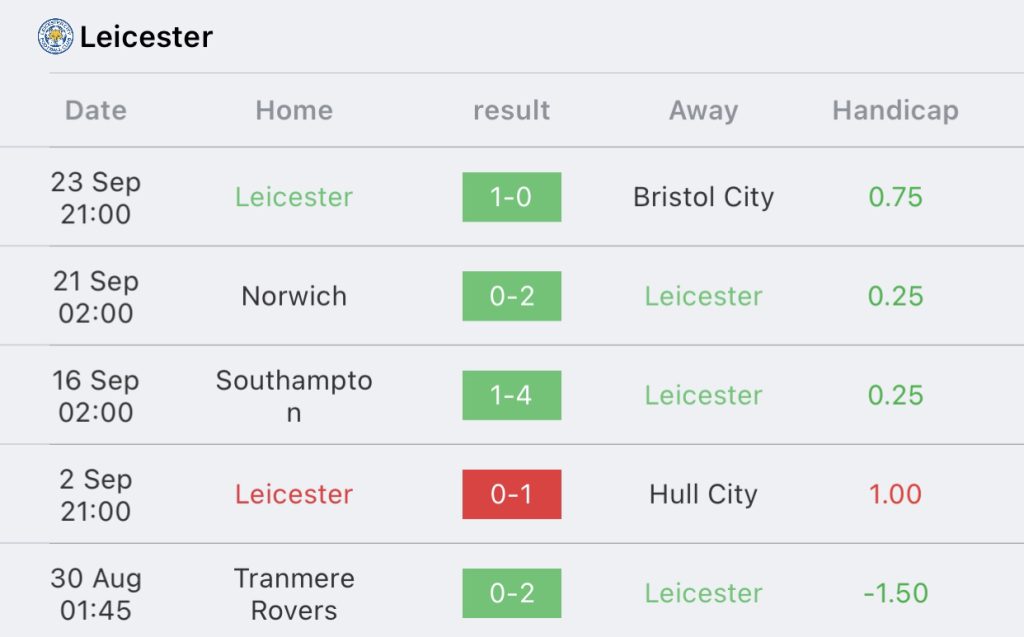This screenshot has height=637, width=1024.
Task: Select the Date column header
Action: click(96, 110)
